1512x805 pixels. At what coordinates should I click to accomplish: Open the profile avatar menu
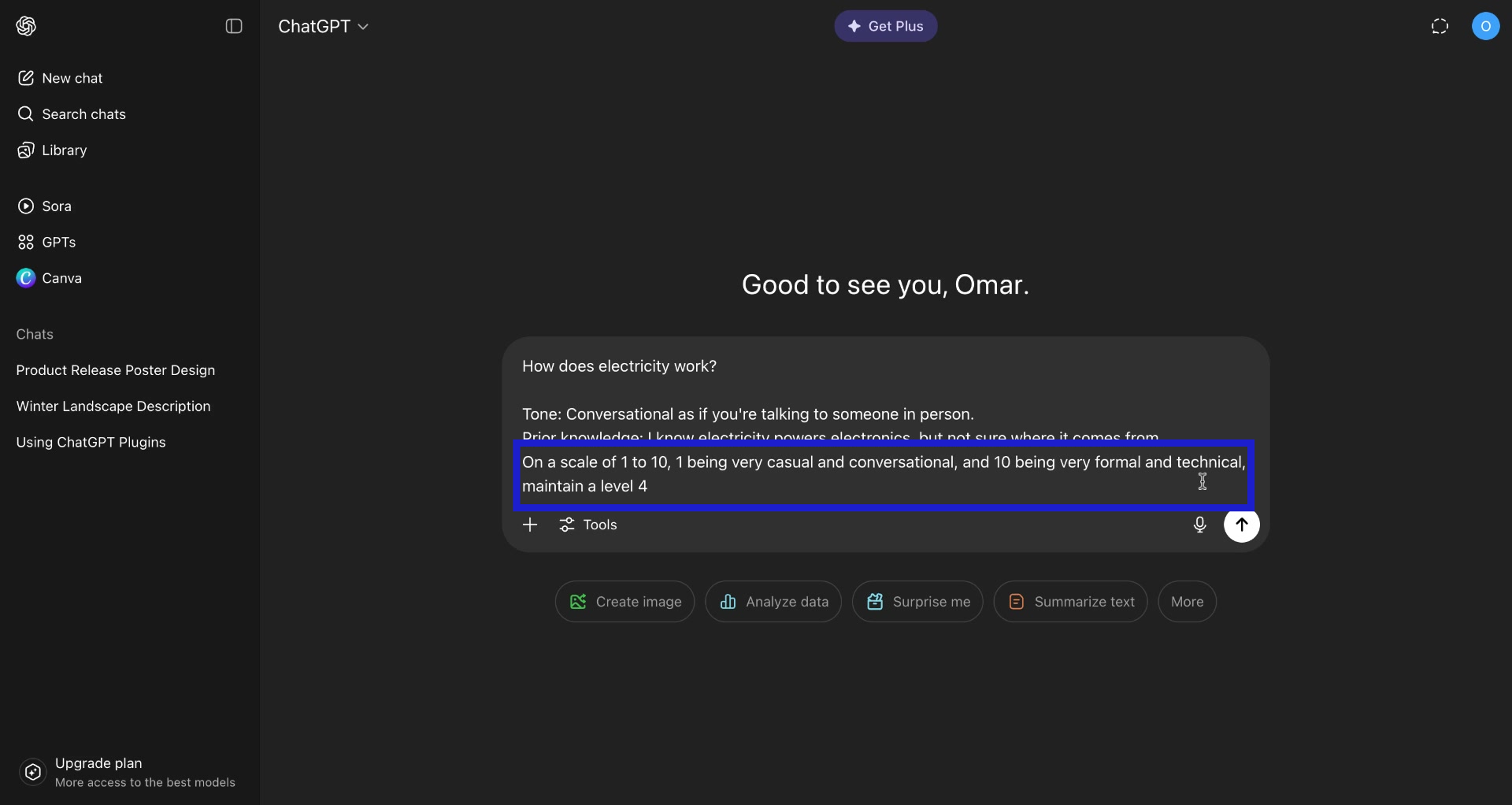1488,26
